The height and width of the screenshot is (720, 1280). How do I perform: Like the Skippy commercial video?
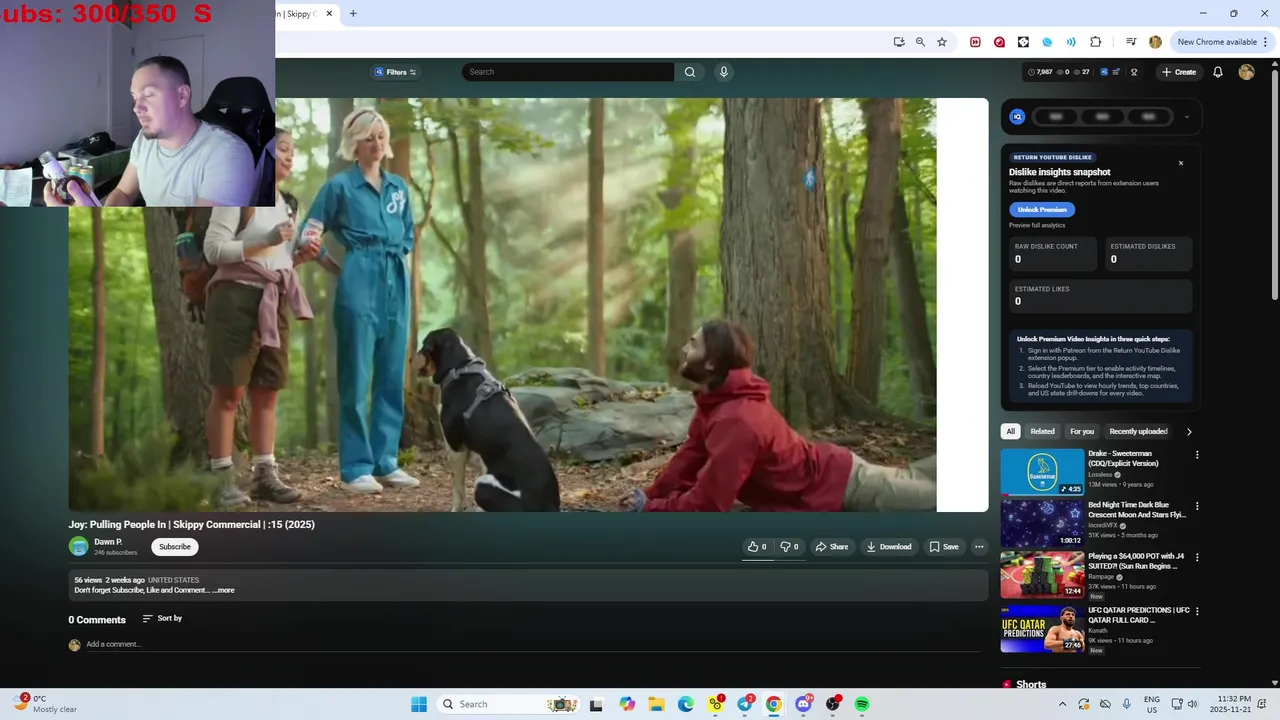pos(757,547)
